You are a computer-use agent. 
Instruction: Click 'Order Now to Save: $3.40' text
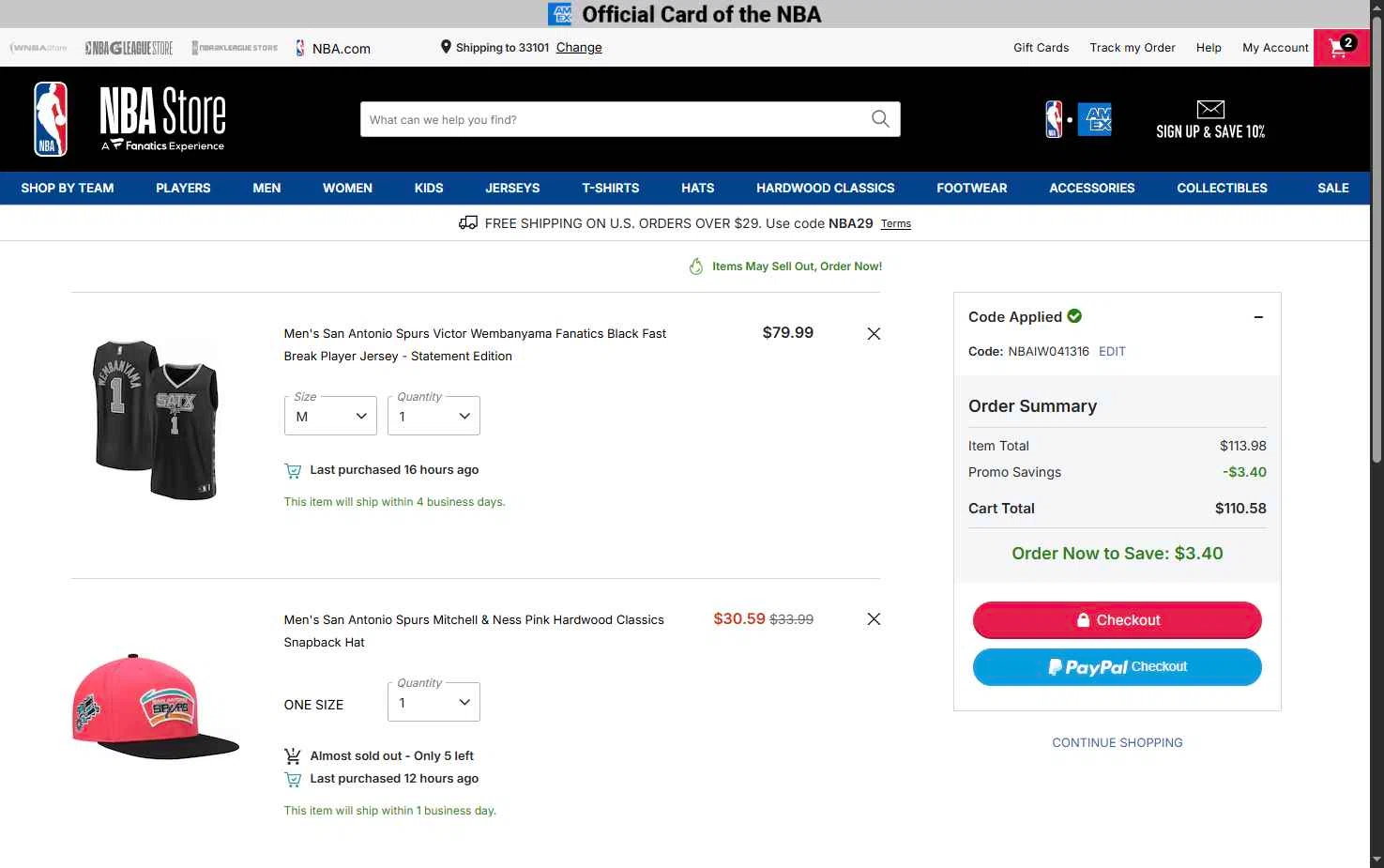[1117, 554]
